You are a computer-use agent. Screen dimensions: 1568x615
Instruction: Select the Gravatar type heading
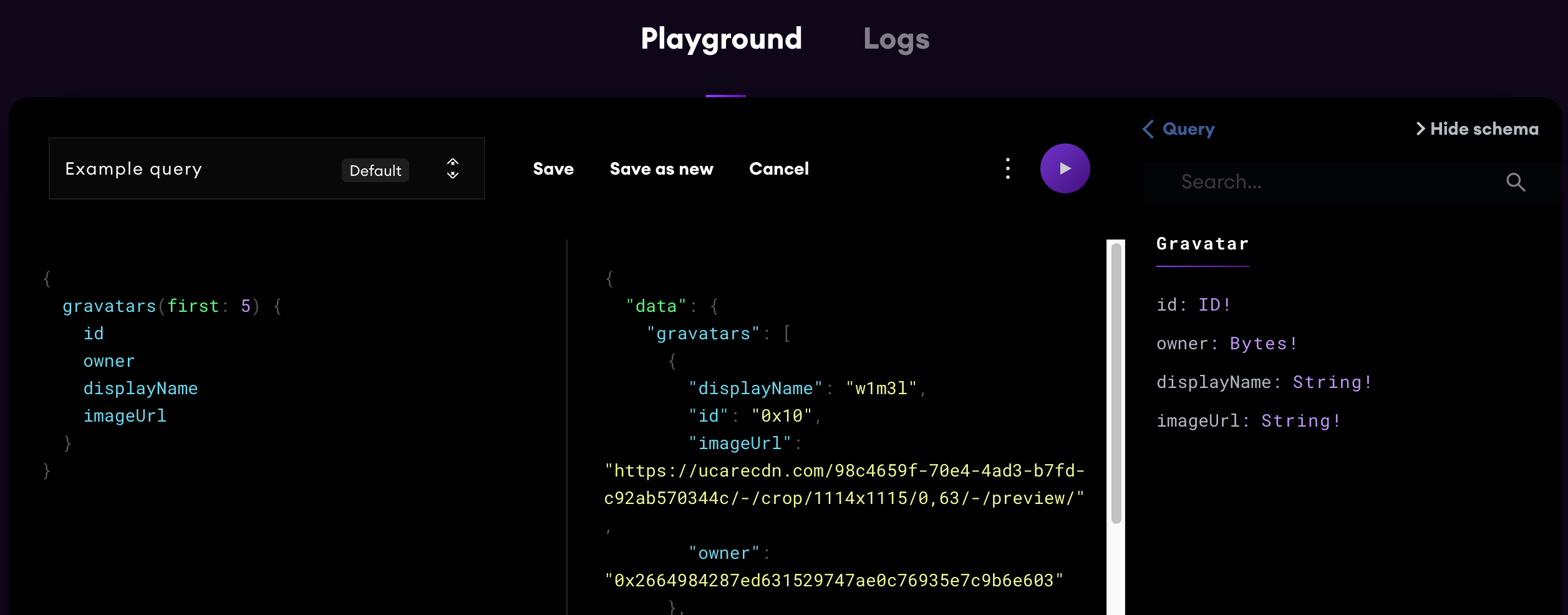[x=1203, y=244]
